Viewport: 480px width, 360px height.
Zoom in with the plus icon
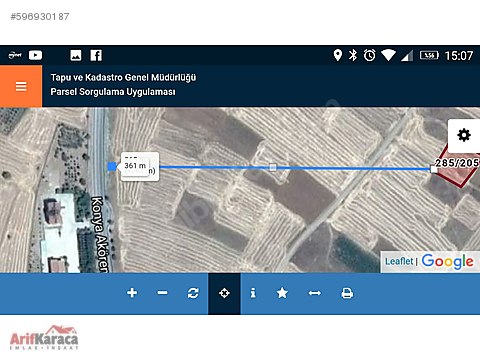pyautogui.click(x=132, y=293)
